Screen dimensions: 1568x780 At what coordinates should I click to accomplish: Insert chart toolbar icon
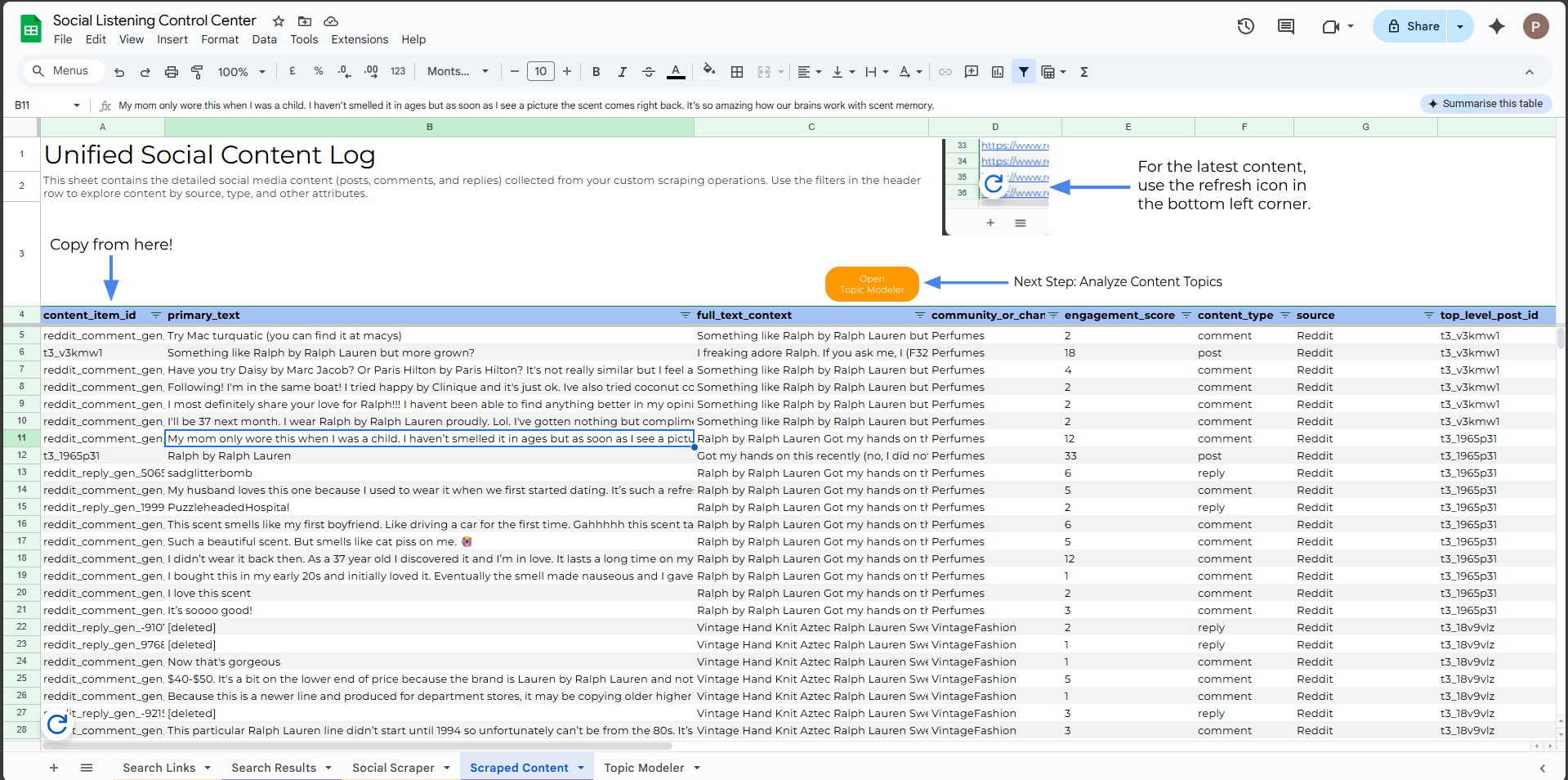pyautogui.click(x=998, y=72)
